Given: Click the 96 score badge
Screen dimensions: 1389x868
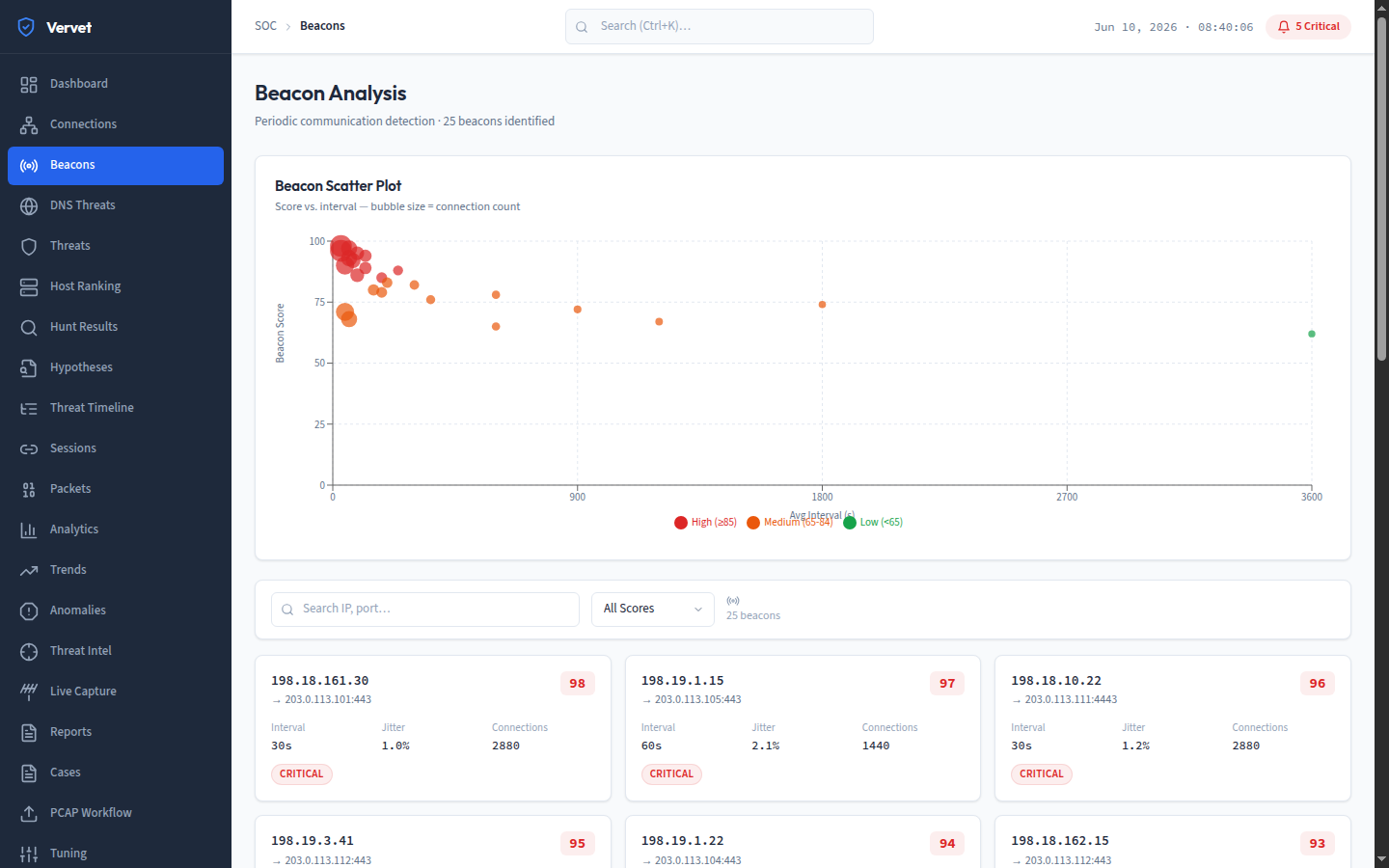Looking at the screenshot, I should coord(1318,684).
